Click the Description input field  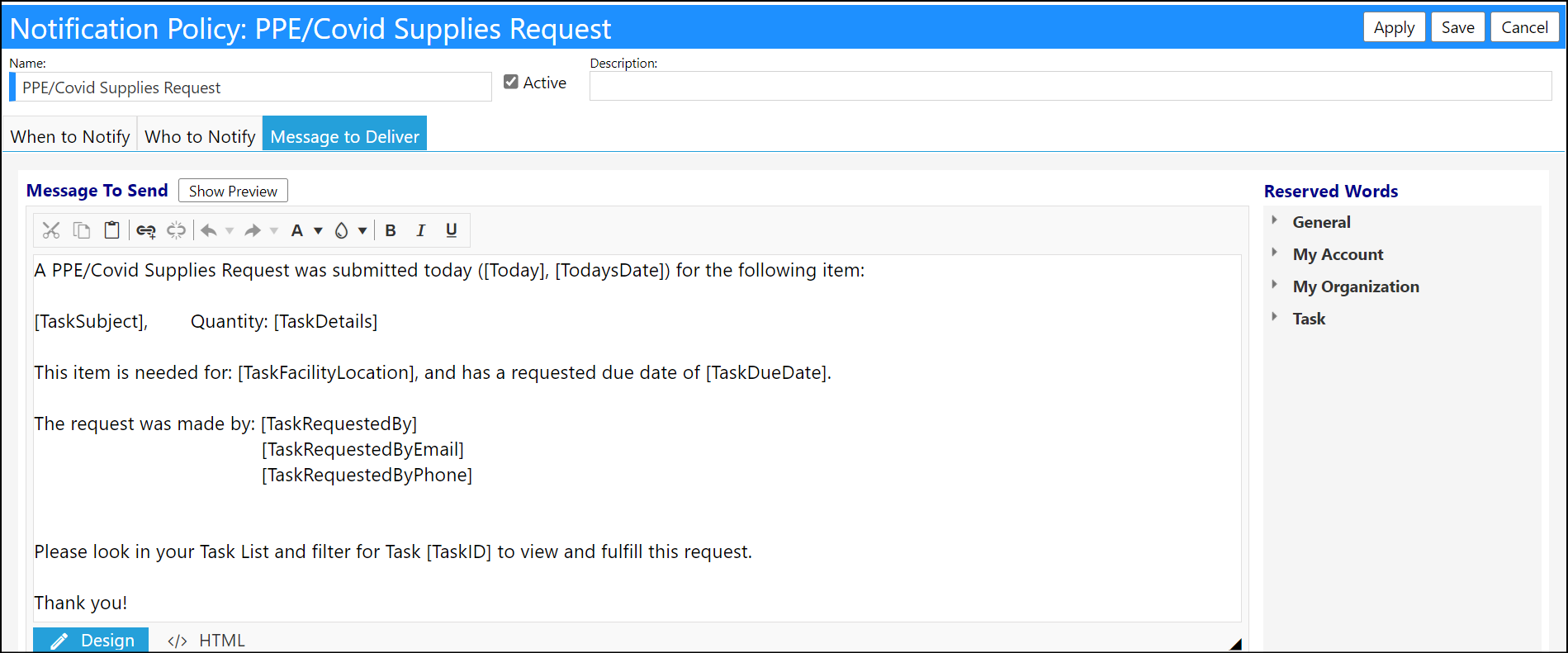click(x=1070, y=86)
